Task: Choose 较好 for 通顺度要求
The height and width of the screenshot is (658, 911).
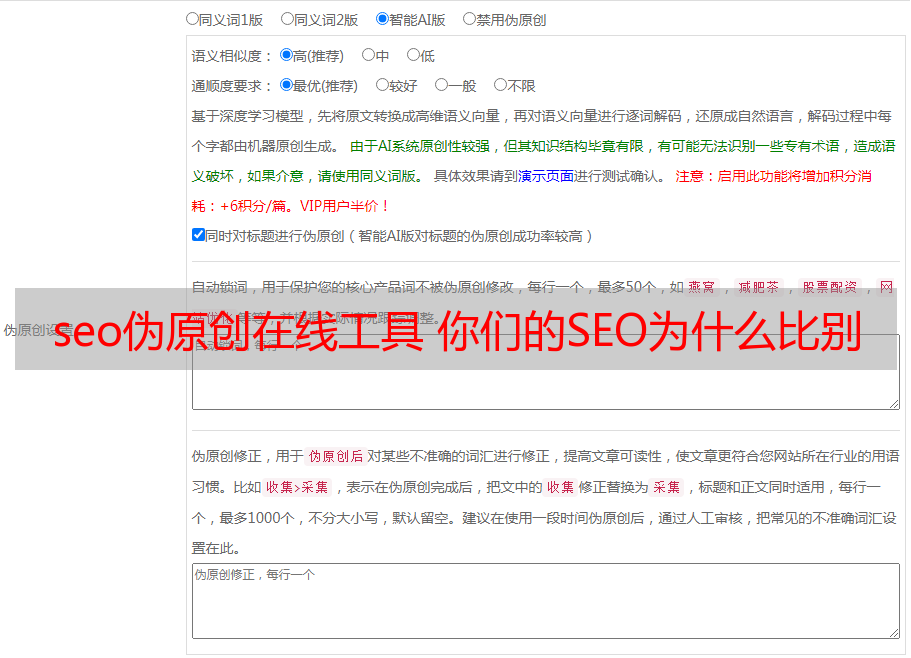Action: coord(383,85)
